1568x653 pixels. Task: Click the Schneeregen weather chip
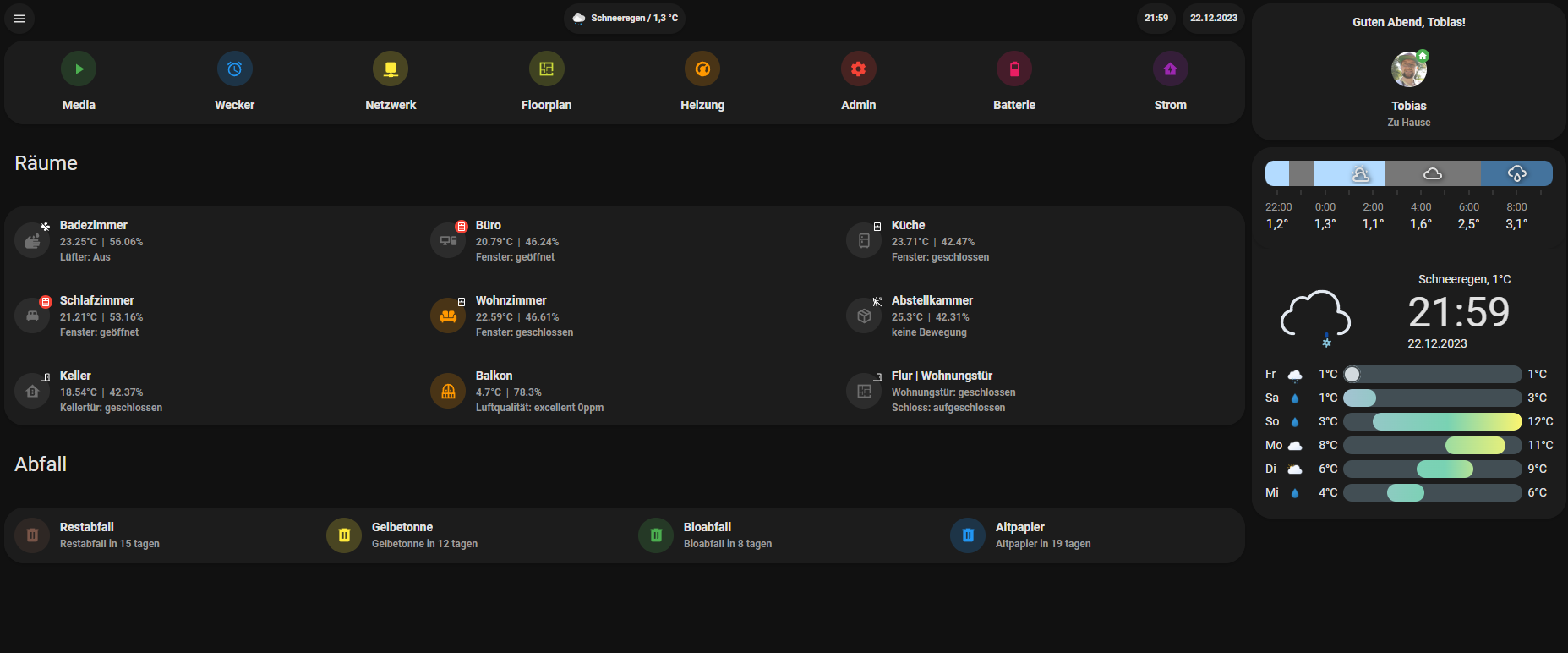pyautogui.click(x=625, y=18)
